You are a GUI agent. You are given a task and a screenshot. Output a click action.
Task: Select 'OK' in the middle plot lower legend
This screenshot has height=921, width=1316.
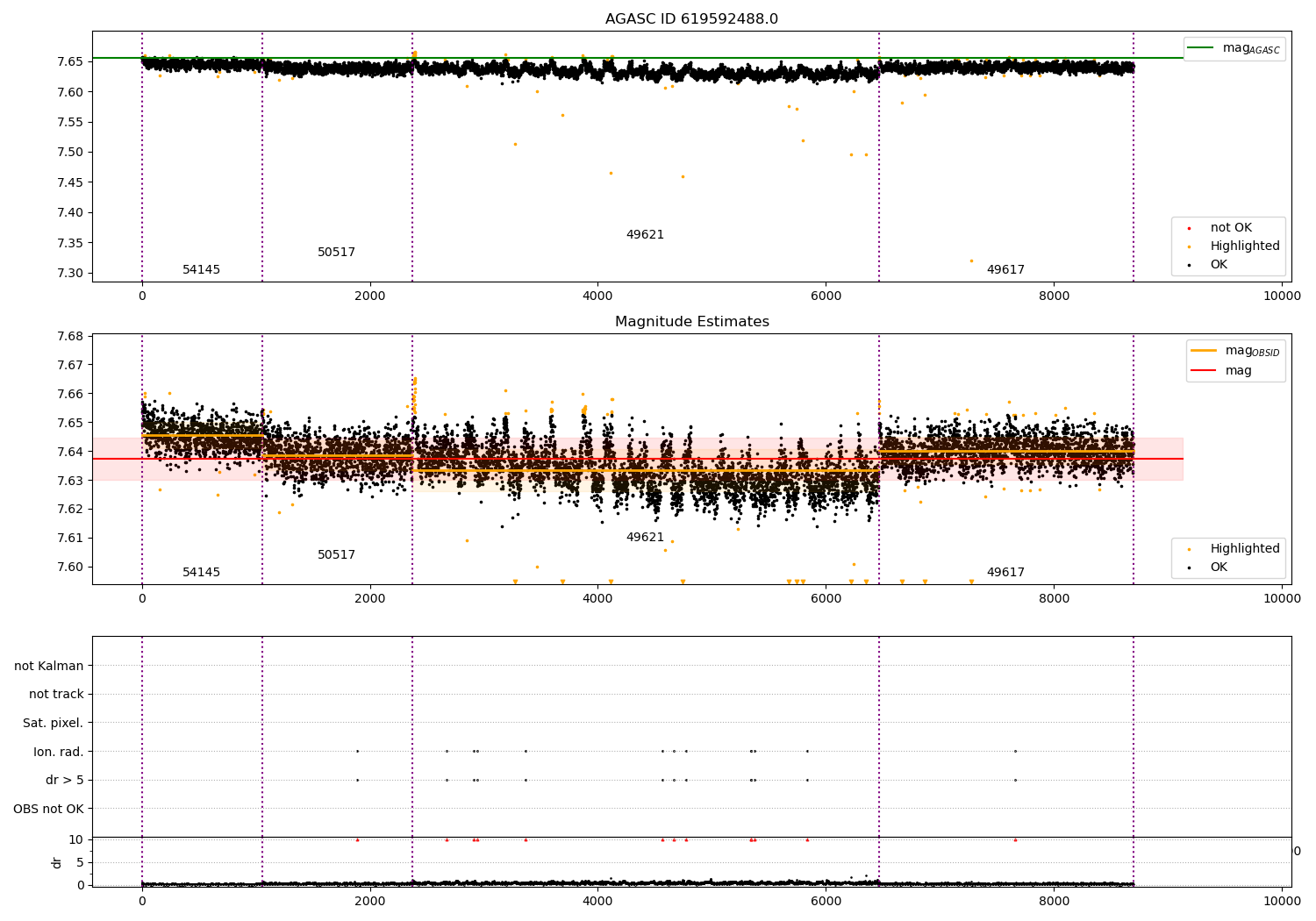(1219, 567)
